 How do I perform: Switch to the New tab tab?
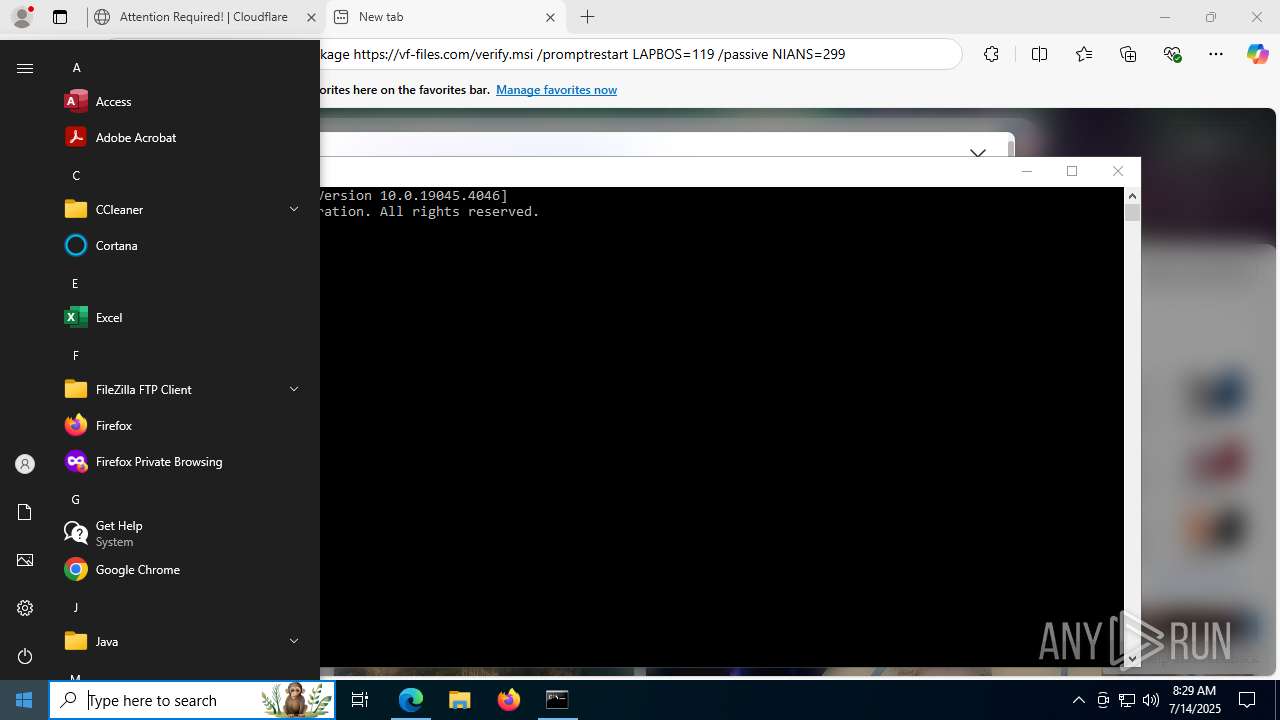click(445, 17)
